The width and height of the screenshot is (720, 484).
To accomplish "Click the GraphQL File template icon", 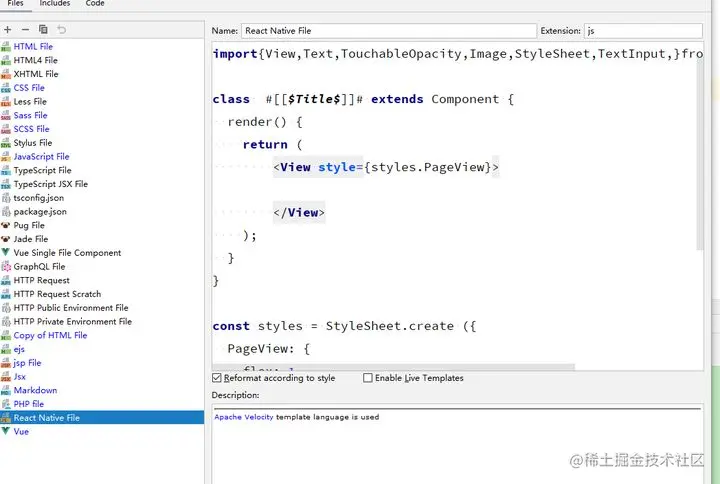I will (6, 266).
